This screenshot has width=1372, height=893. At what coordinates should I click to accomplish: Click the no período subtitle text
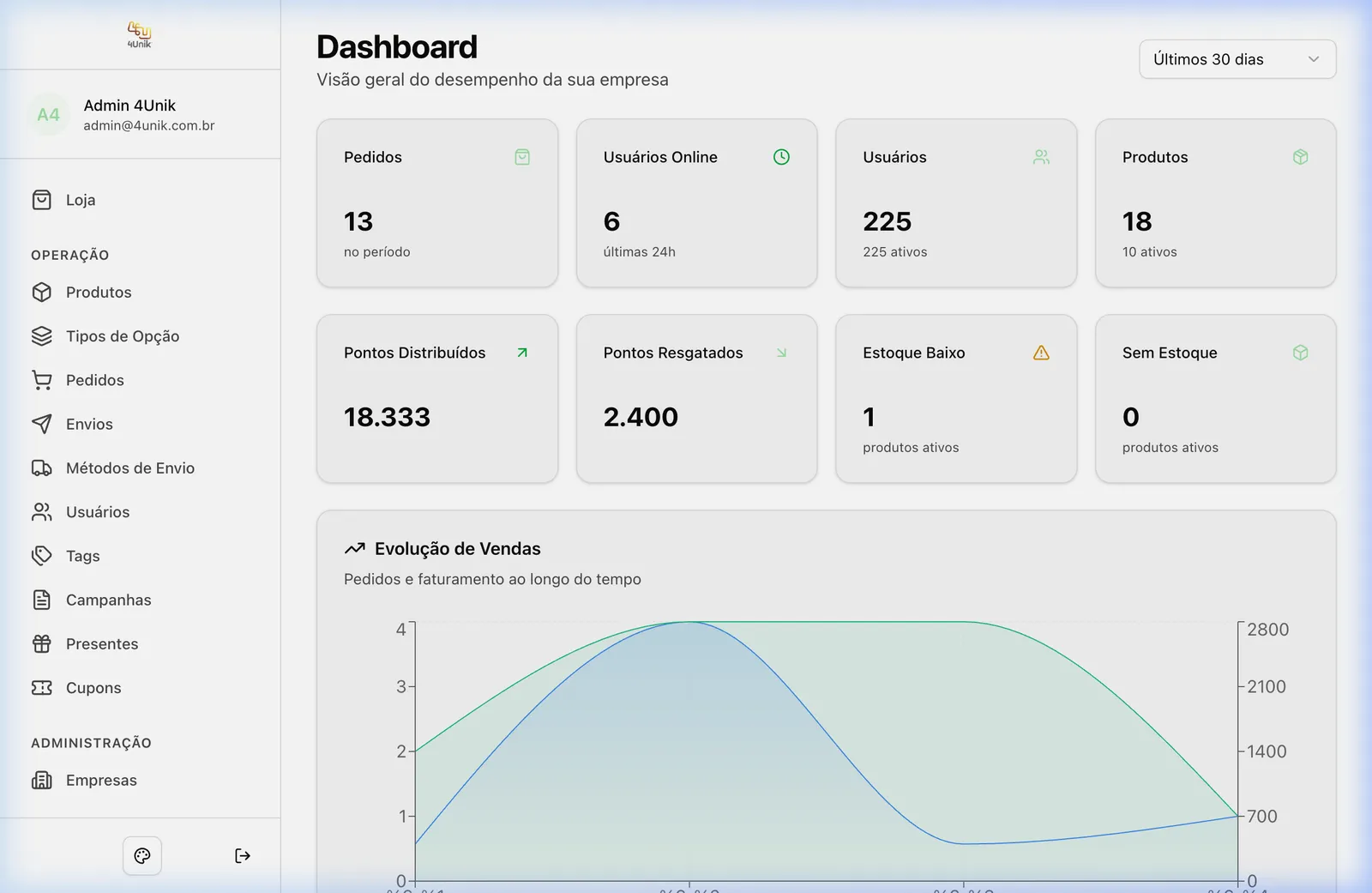click(x=377, y=252)
